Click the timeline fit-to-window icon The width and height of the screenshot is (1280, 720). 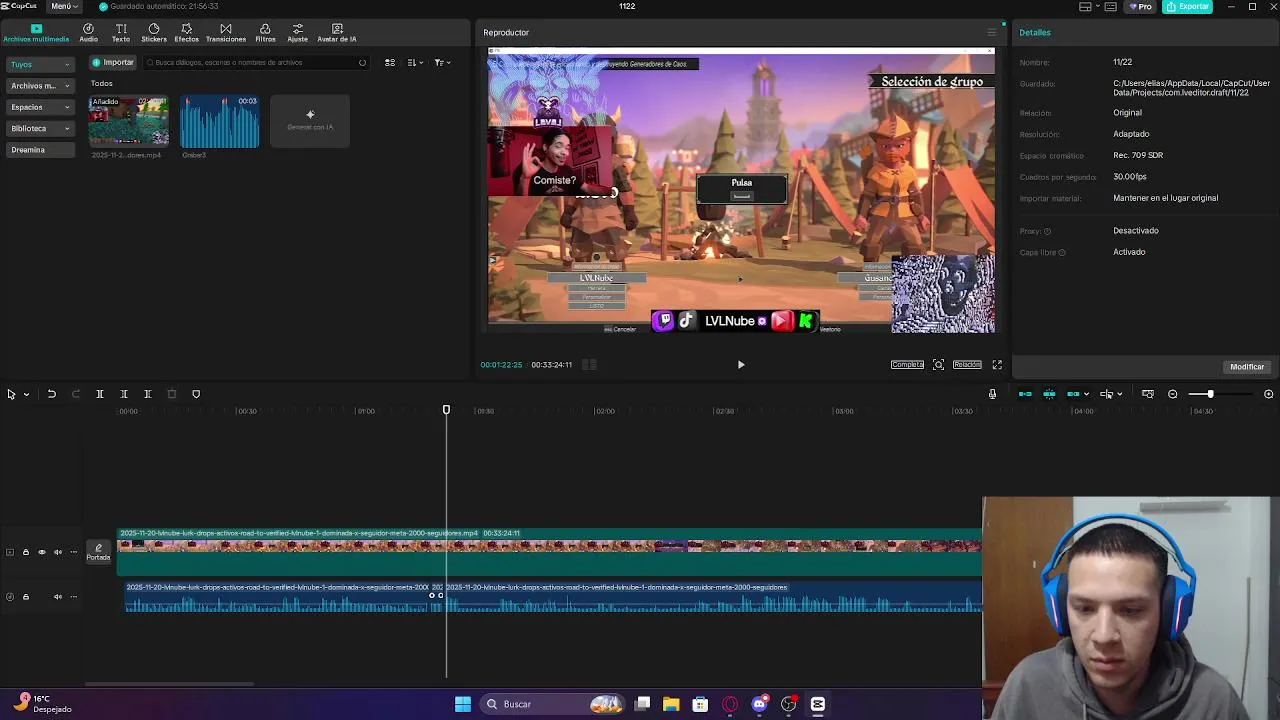pos(1148,394)
